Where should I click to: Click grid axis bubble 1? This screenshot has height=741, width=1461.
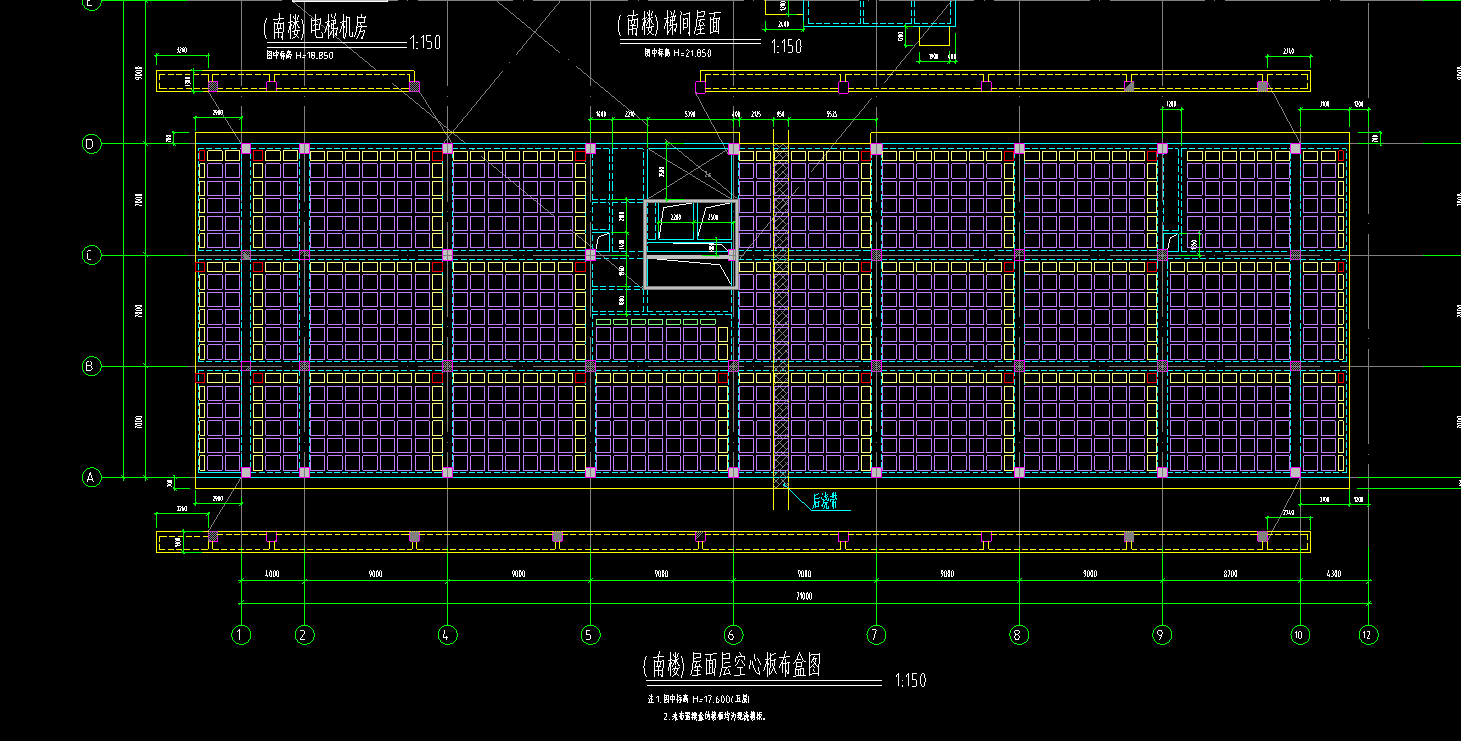tap(240, 634)
